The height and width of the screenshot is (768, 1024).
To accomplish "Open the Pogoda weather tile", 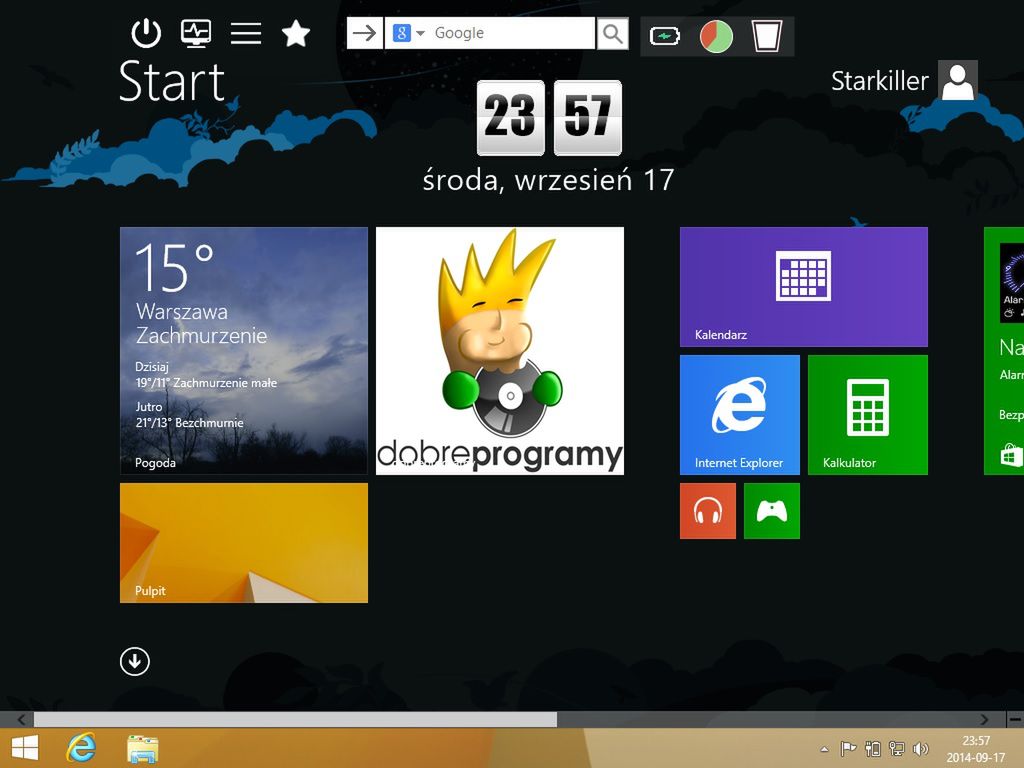I will 244,351.
